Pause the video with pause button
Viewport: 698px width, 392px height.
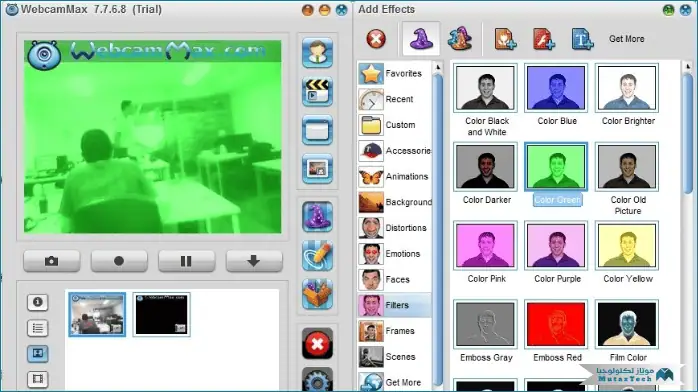186,261
